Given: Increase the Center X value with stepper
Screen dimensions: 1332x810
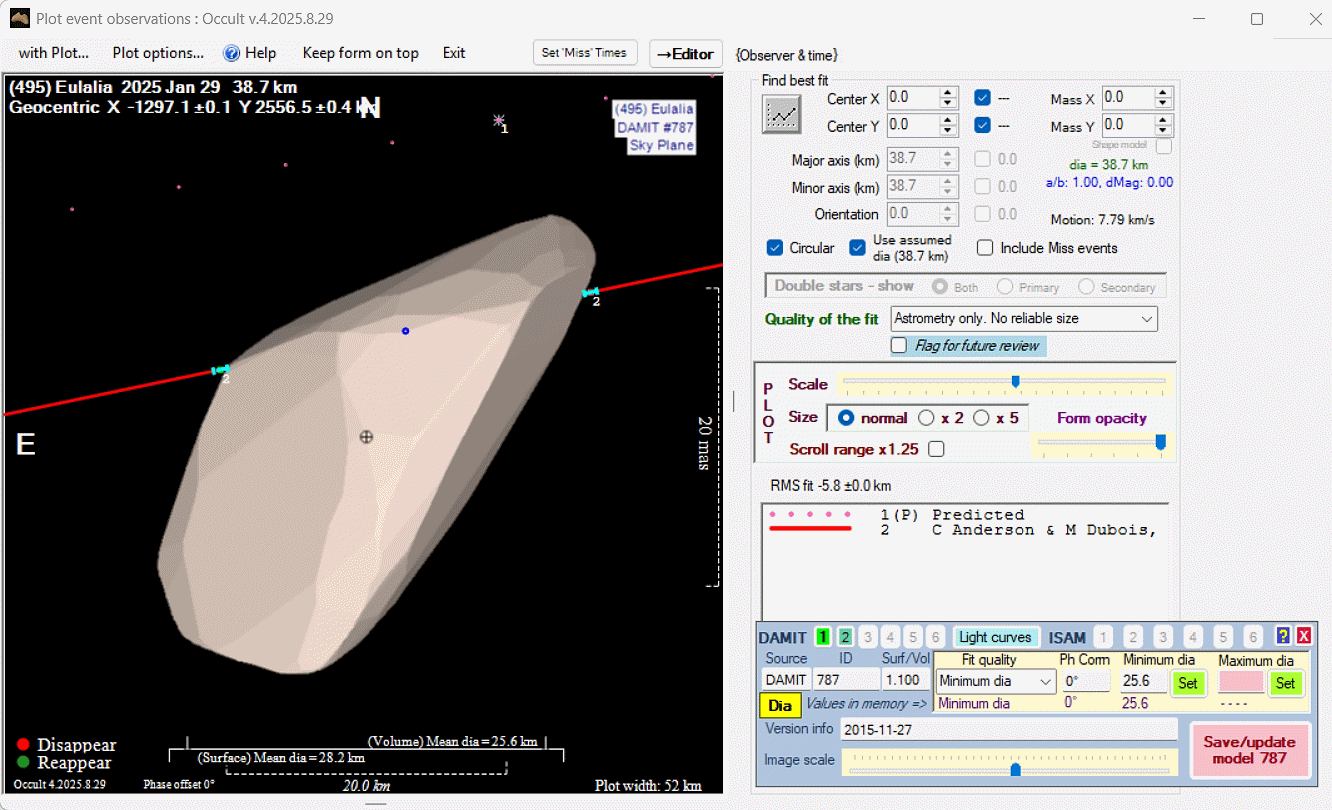Looking at the screenshot, I should pyautogui.click(x=948, y=93).
